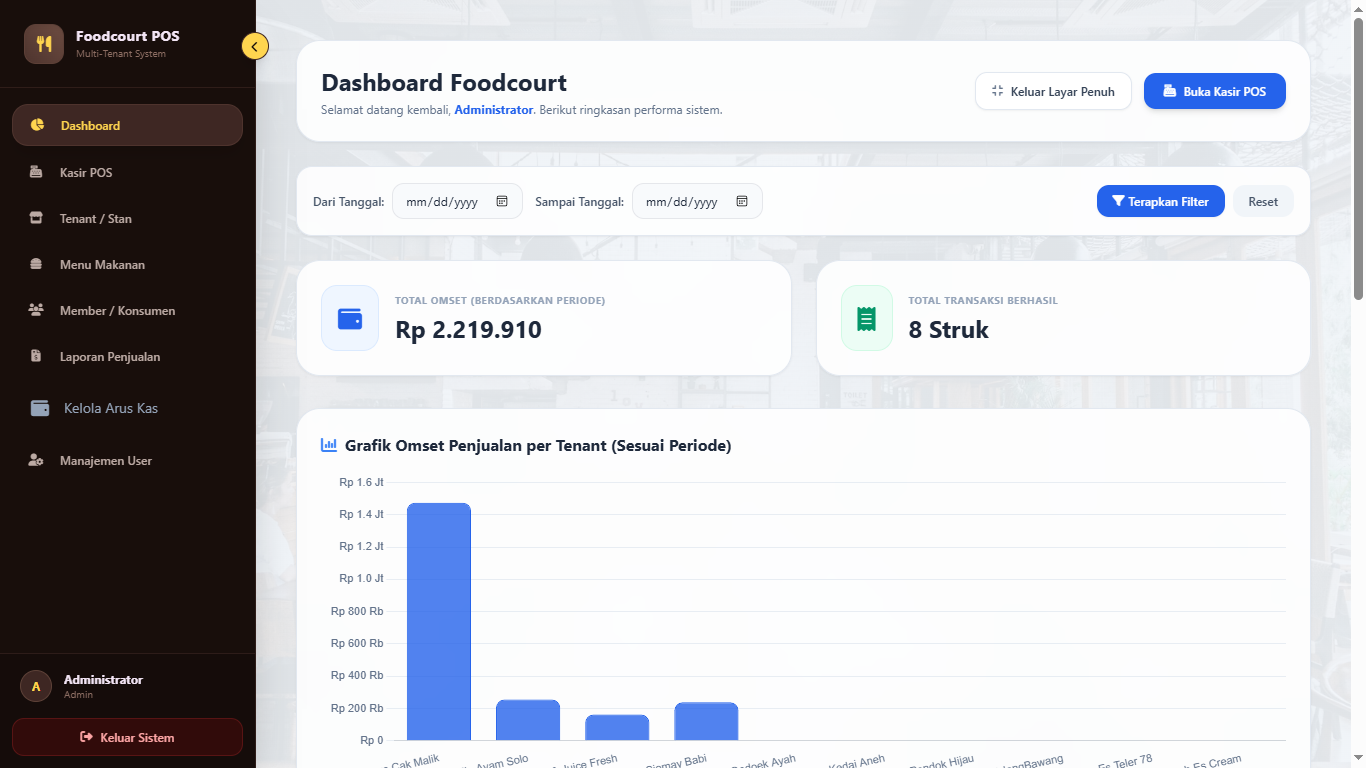
Task: Click the Rp 400 Rb axis label
Action: [357, 675]
